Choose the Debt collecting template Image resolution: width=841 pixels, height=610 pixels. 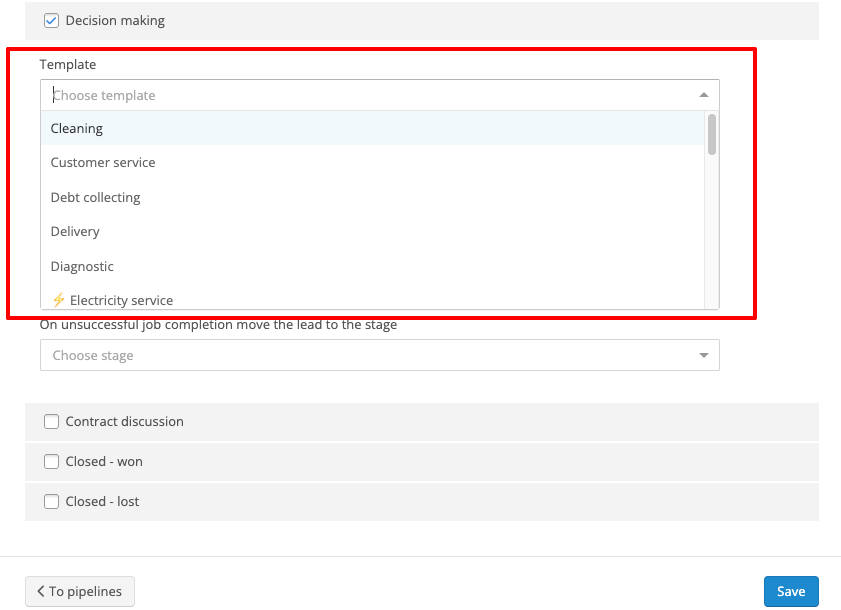372,197
